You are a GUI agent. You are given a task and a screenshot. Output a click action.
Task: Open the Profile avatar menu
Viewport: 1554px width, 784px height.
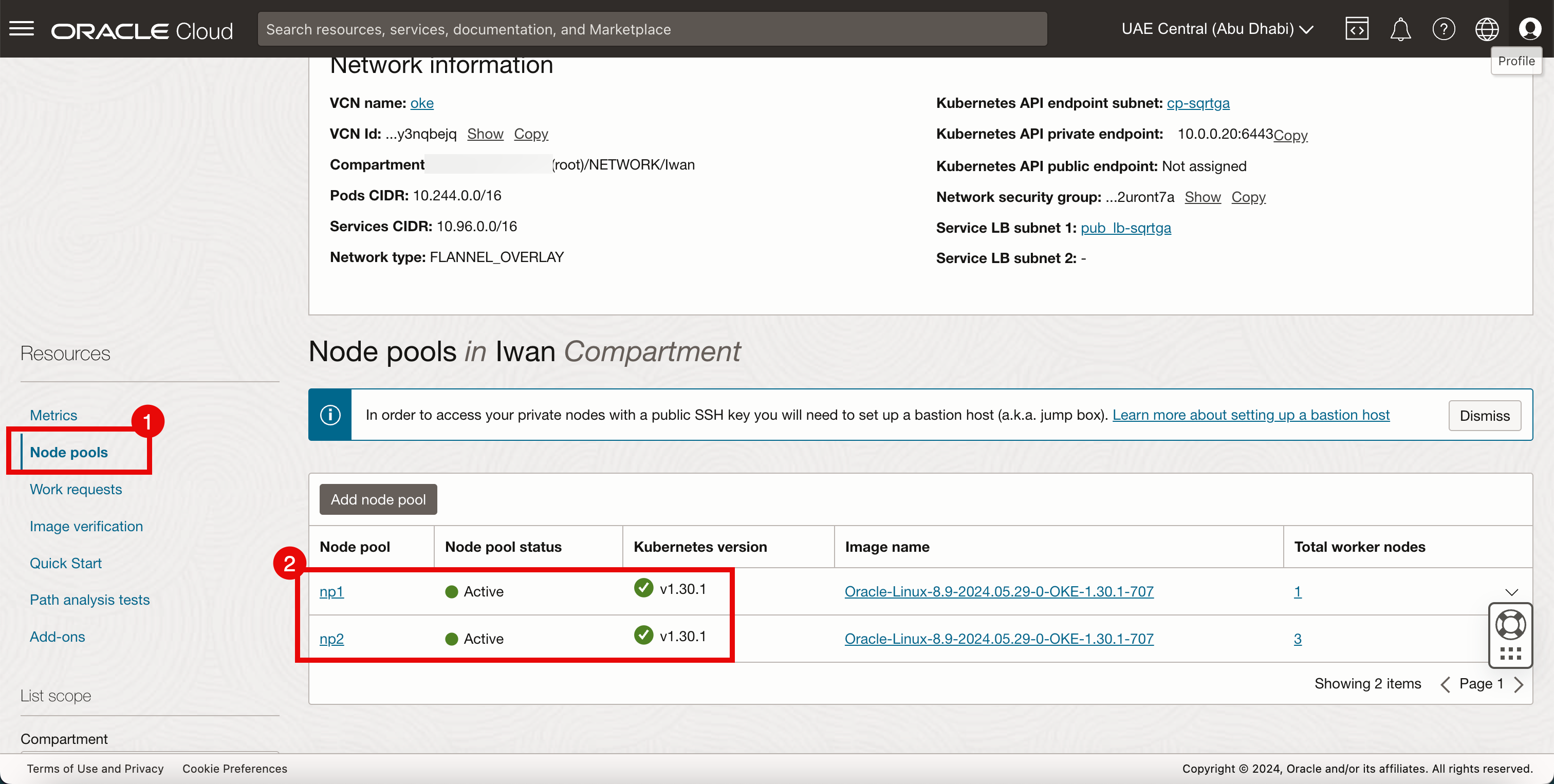[x=1529, y=29]
